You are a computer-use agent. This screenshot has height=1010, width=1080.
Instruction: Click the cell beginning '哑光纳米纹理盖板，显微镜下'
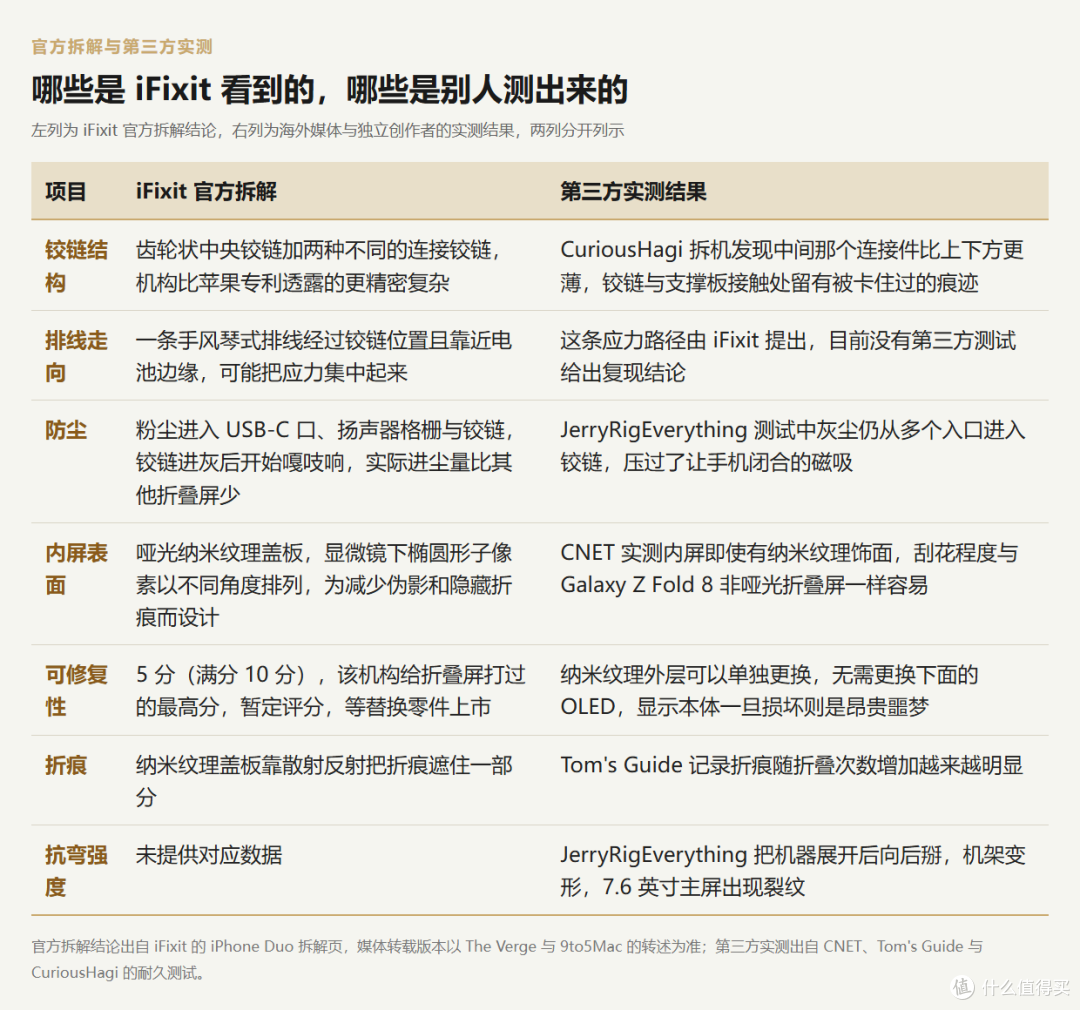pos(324,585)
